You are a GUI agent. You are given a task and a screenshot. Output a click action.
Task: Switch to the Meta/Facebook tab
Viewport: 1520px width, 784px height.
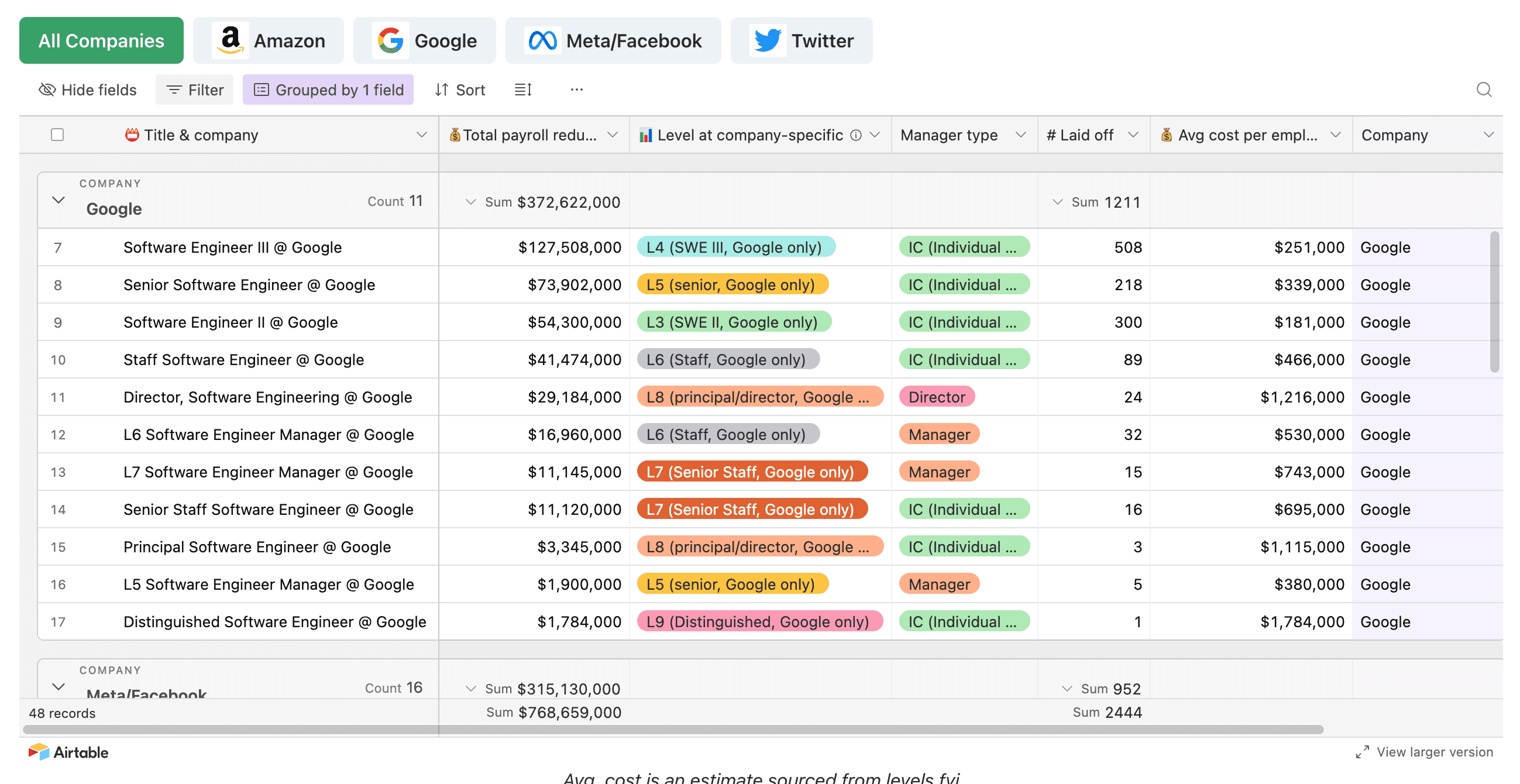pos(613,41)
